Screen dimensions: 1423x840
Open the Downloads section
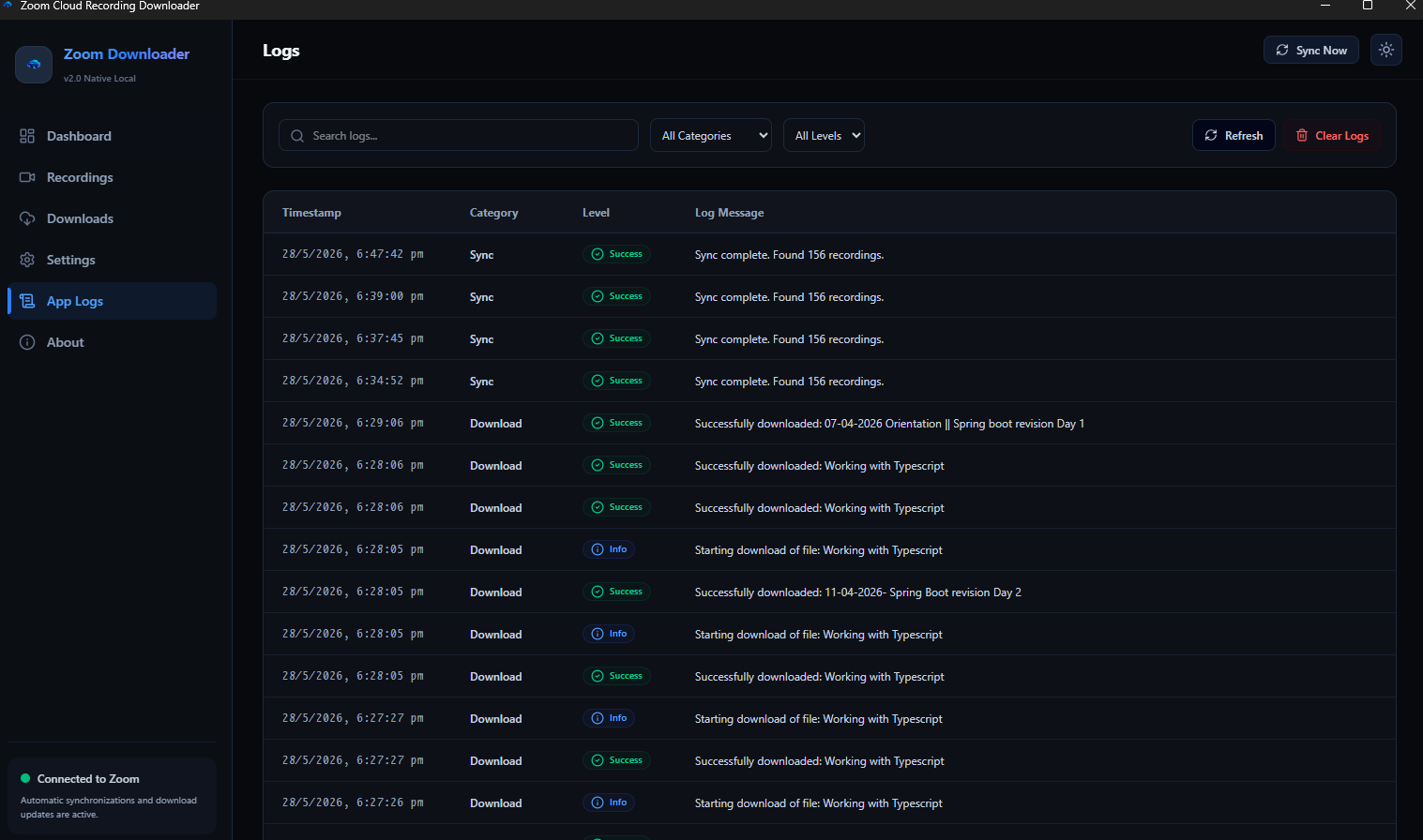[112, 218]
